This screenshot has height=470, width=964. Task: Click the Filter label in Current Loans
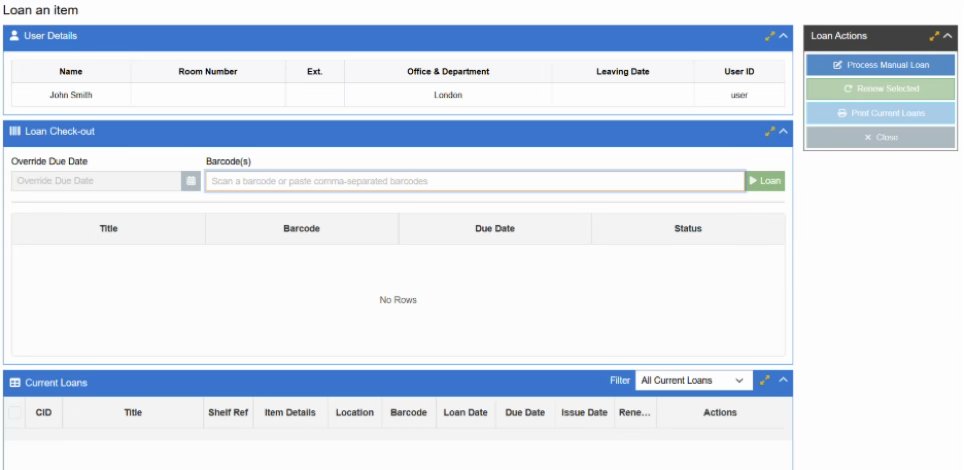(620, 381)
